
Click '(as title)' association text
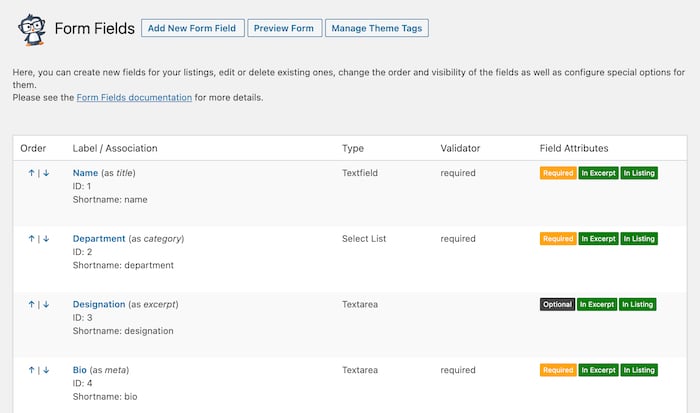tap(118, 173)
